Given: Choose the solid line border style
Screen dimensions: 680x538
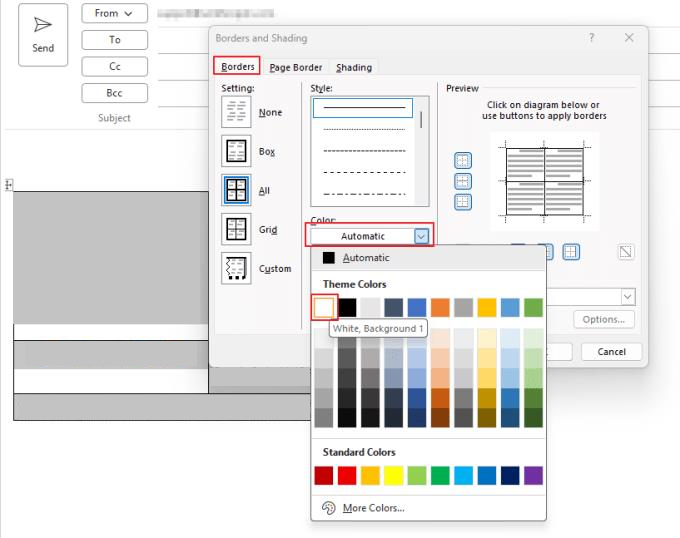Looking at the screenshot, I should [363, 108].
